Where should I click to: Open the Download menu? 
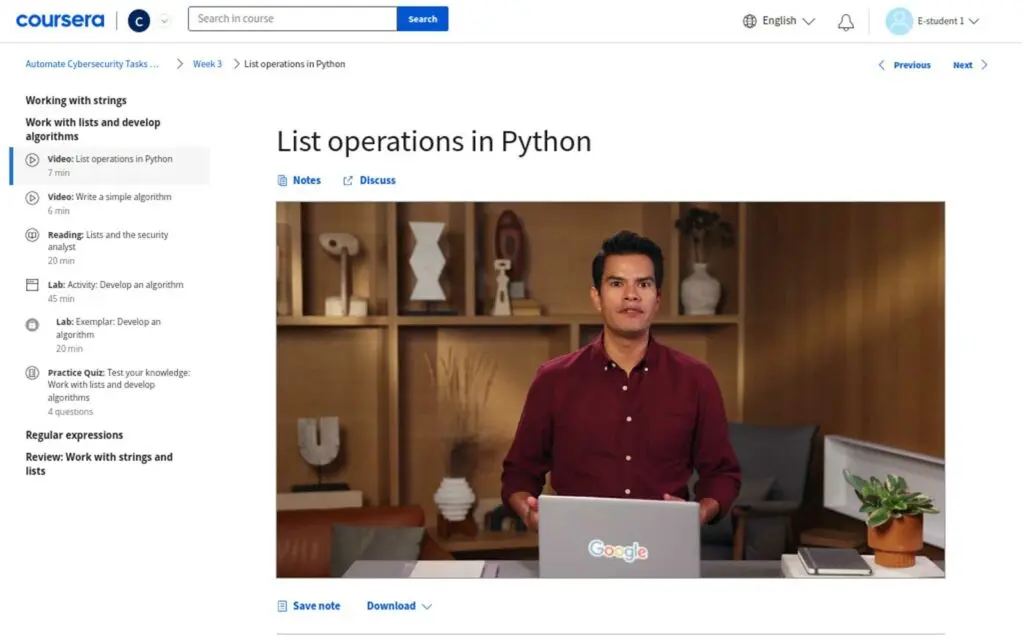coord(391,606)
